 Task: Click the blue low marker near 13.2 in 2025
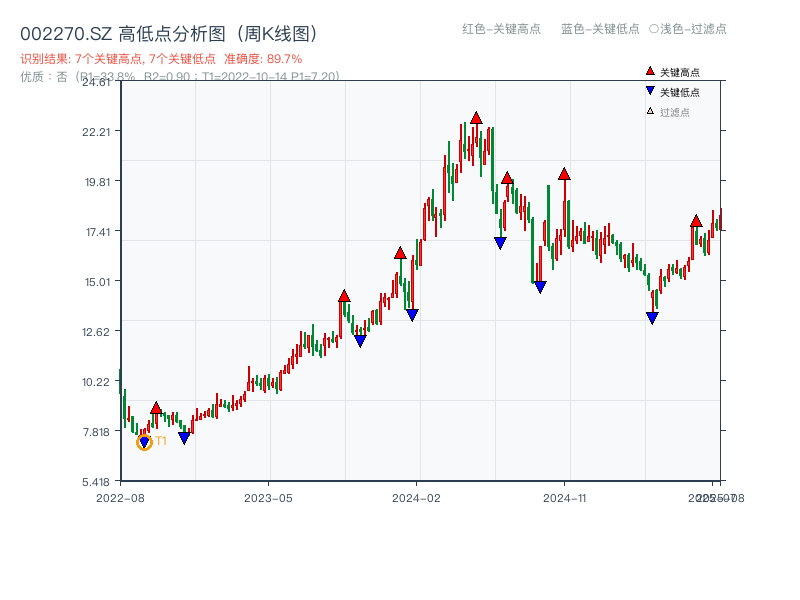pos(652,318)
